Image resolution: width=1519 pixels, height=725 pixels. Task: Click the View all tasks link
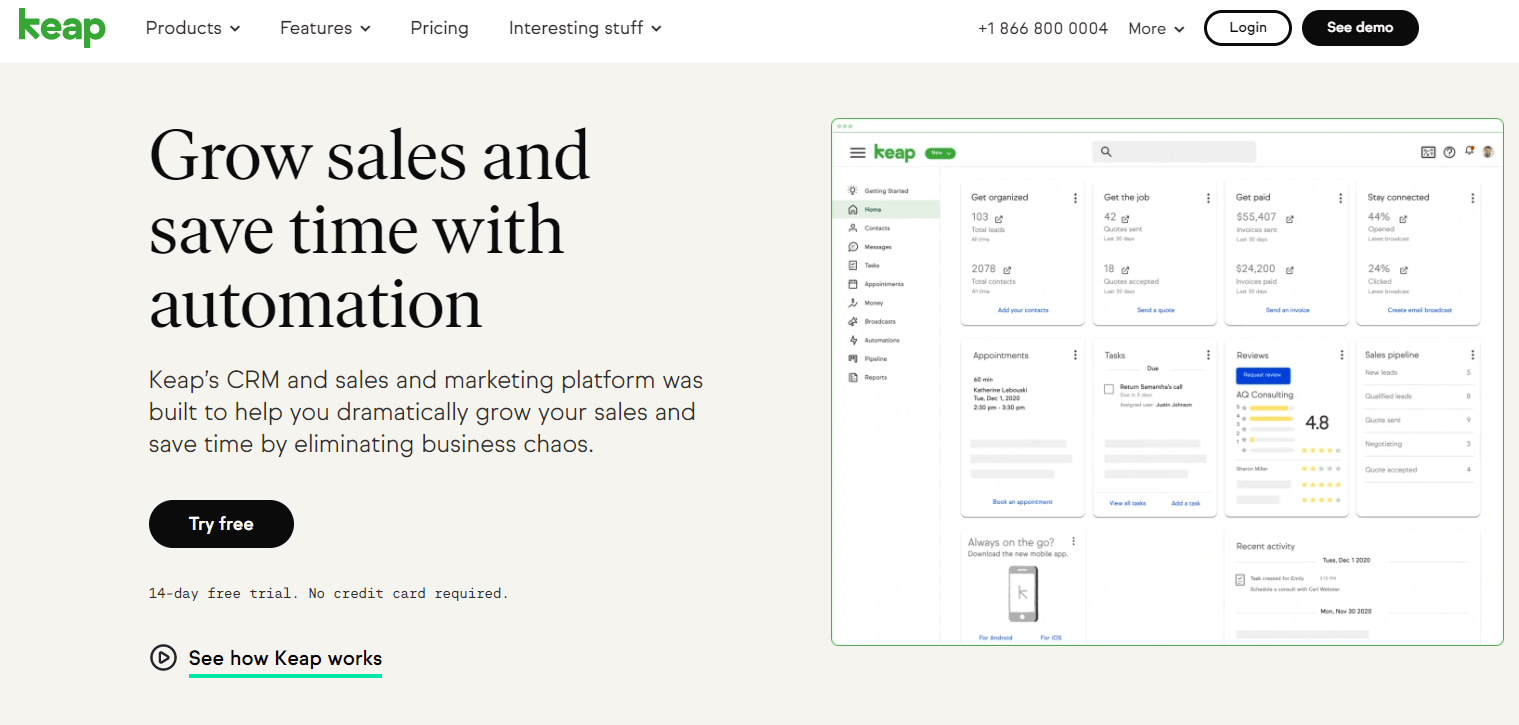point(1128,503)
